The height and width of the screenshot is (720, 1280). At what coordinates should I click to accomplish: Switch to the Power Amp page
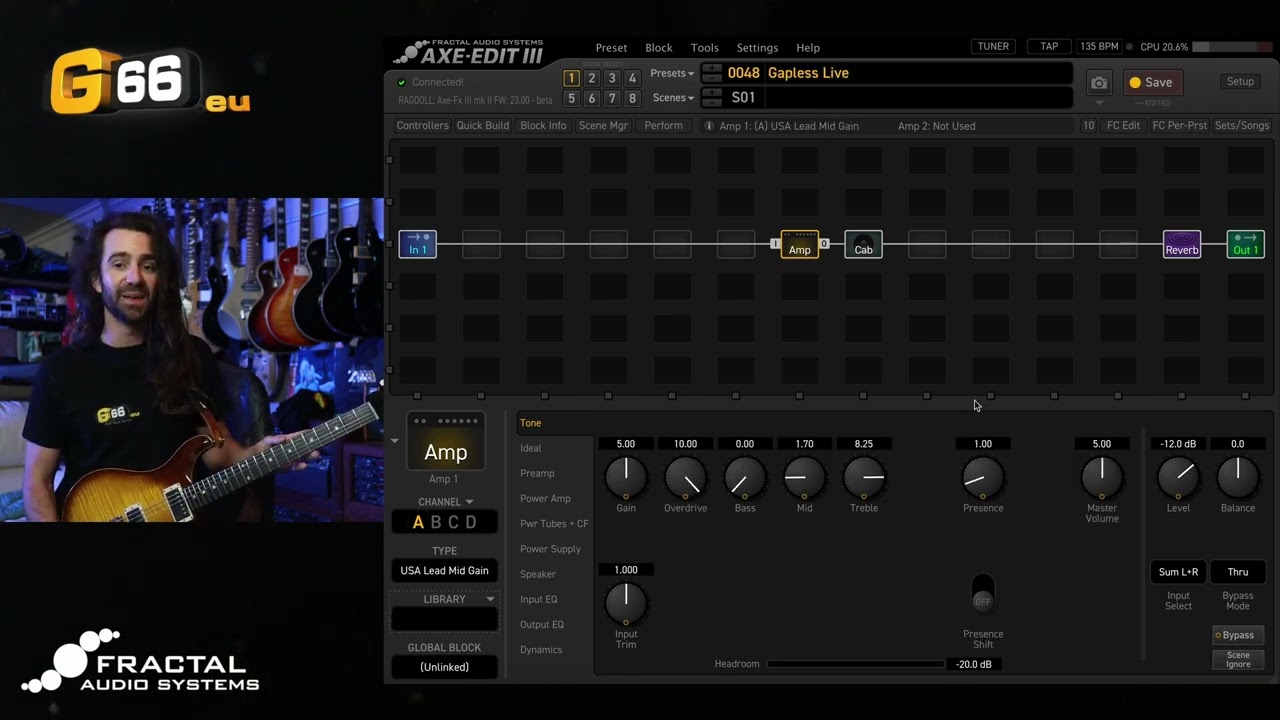click(545, 498)
